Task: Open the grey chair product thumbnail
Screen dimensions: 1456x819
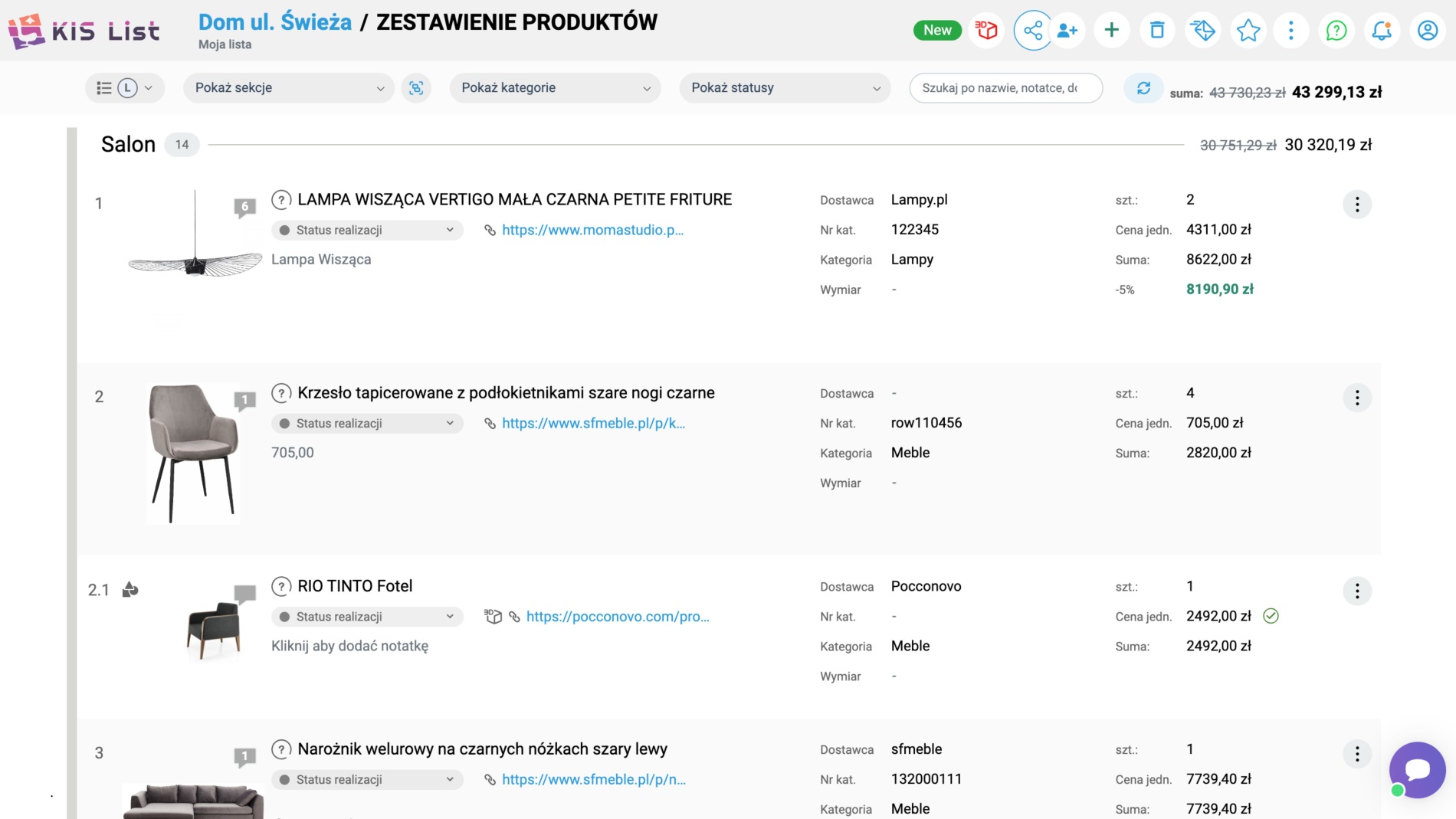Action: coord(193,454)
